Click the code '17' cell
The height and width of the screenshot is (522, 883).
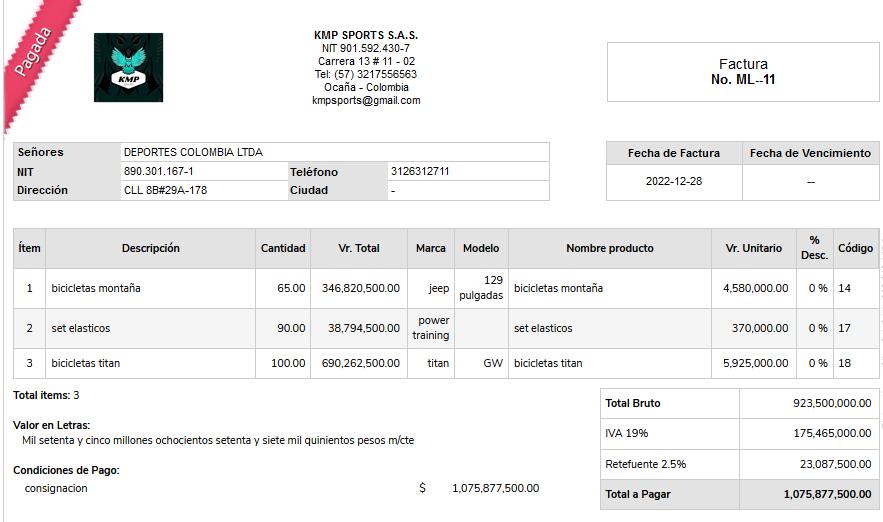(x=844, y=328)
